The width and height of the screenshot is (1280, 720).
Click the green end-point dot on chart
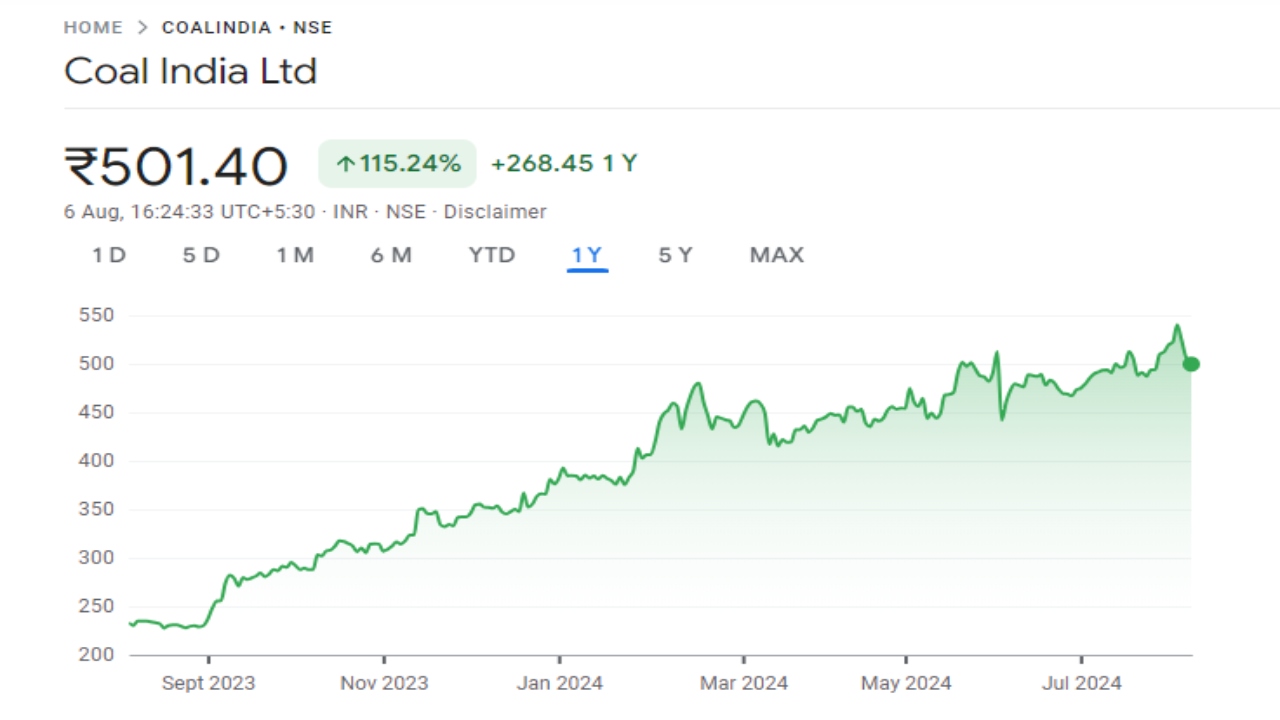[1190, 364]
